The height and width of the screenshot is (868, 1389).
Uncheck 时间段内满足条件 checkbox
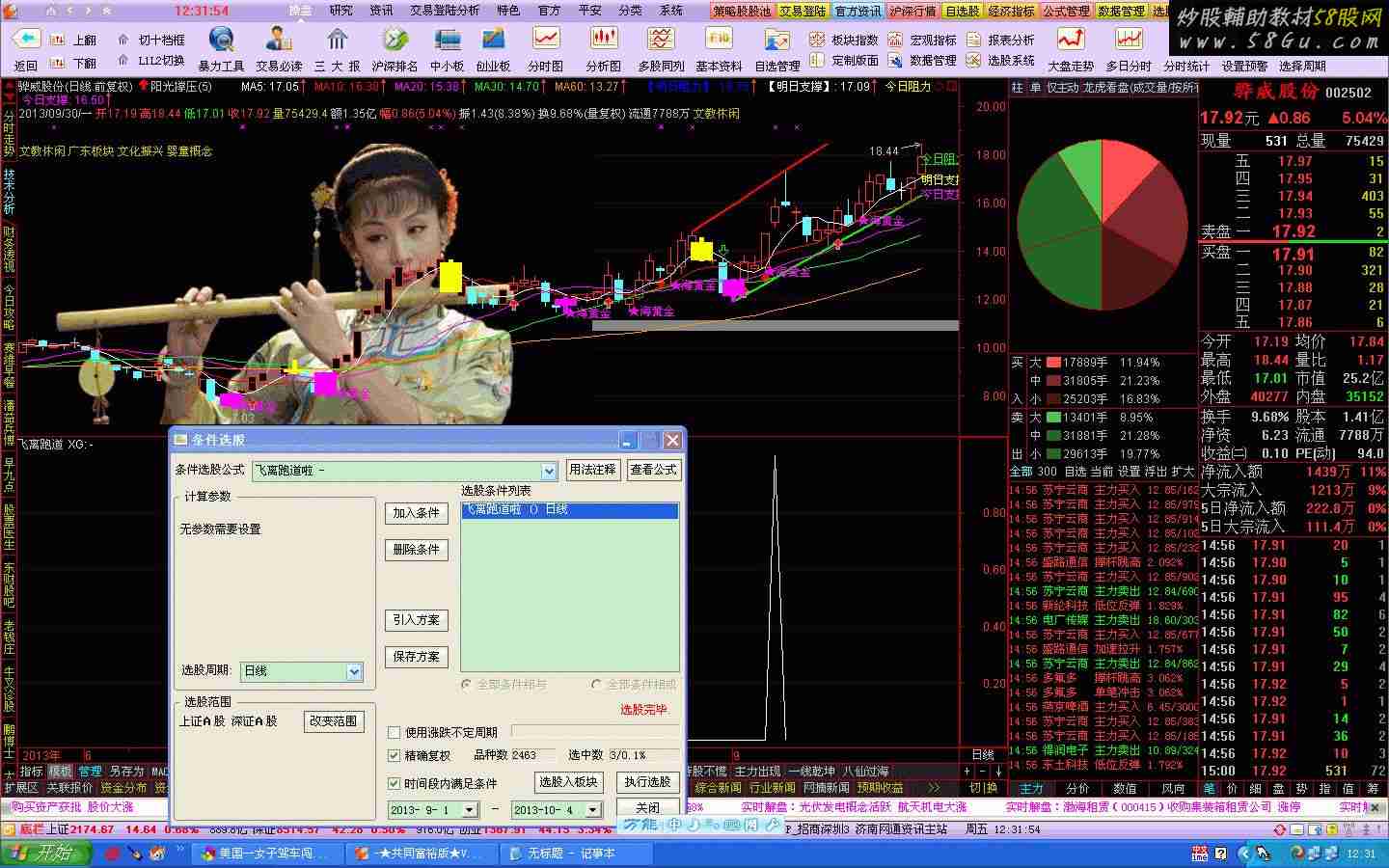[x=394, y=783]
